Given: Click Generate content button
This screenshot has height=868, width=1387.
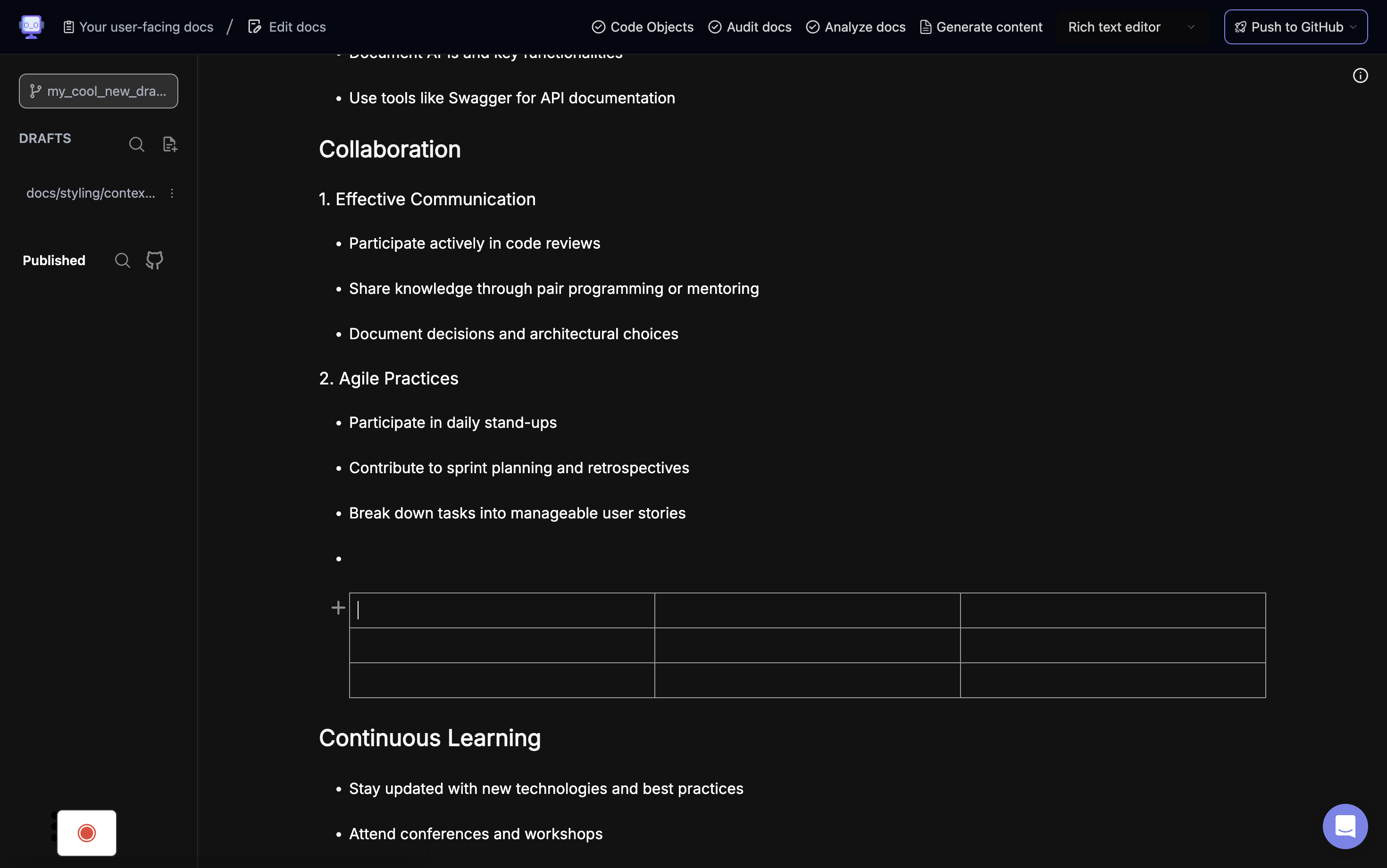Looking at the screenshot, I should pos(981,27).
